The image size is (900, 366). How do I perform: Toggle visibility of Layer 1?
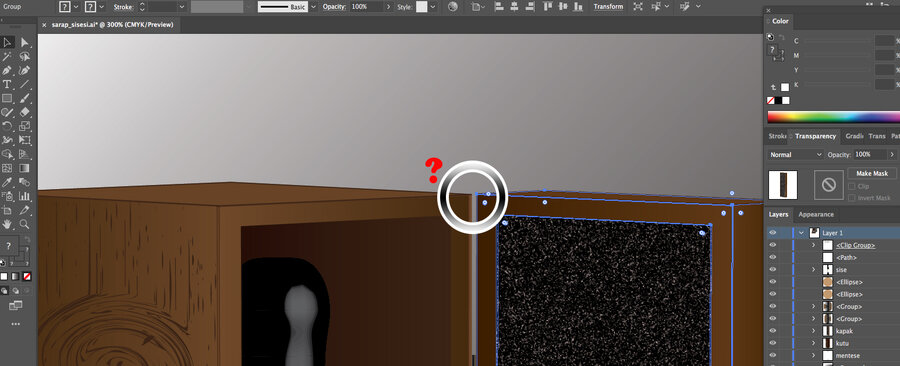[x=773, y=233]
